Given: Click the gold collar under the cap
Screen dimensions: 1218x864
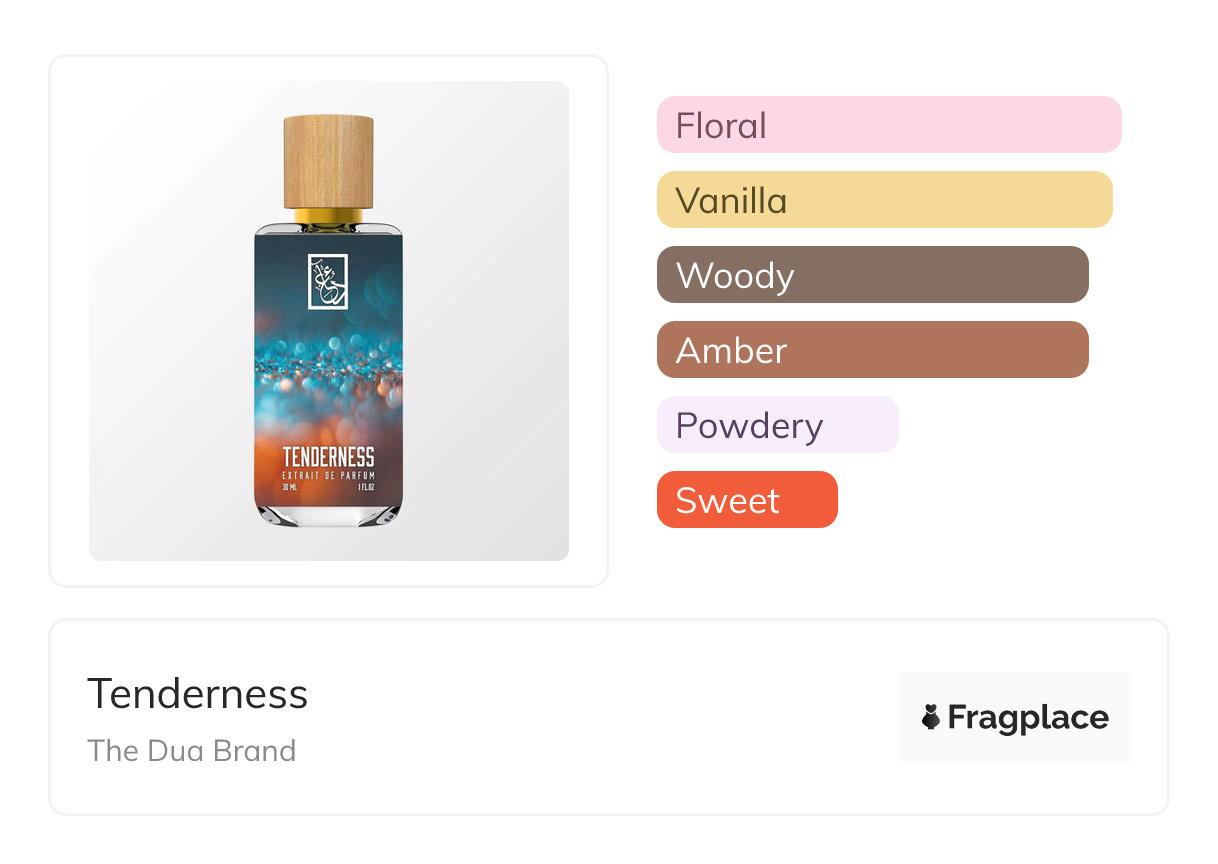Looking at the screenshot, I should (x=328, y=216).
